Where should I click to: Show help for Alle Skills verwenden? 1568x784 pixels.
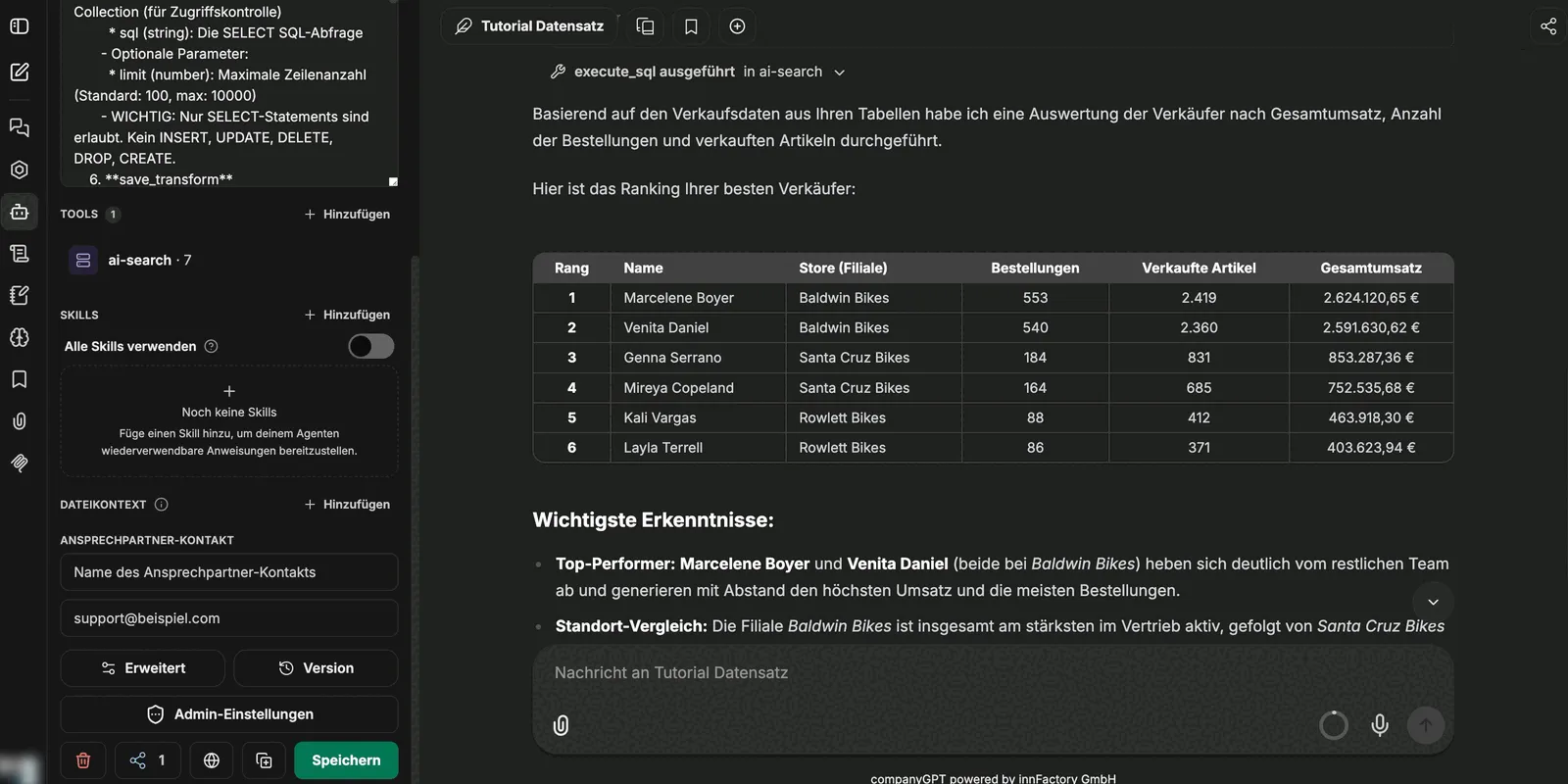click(x=211, y=346)
